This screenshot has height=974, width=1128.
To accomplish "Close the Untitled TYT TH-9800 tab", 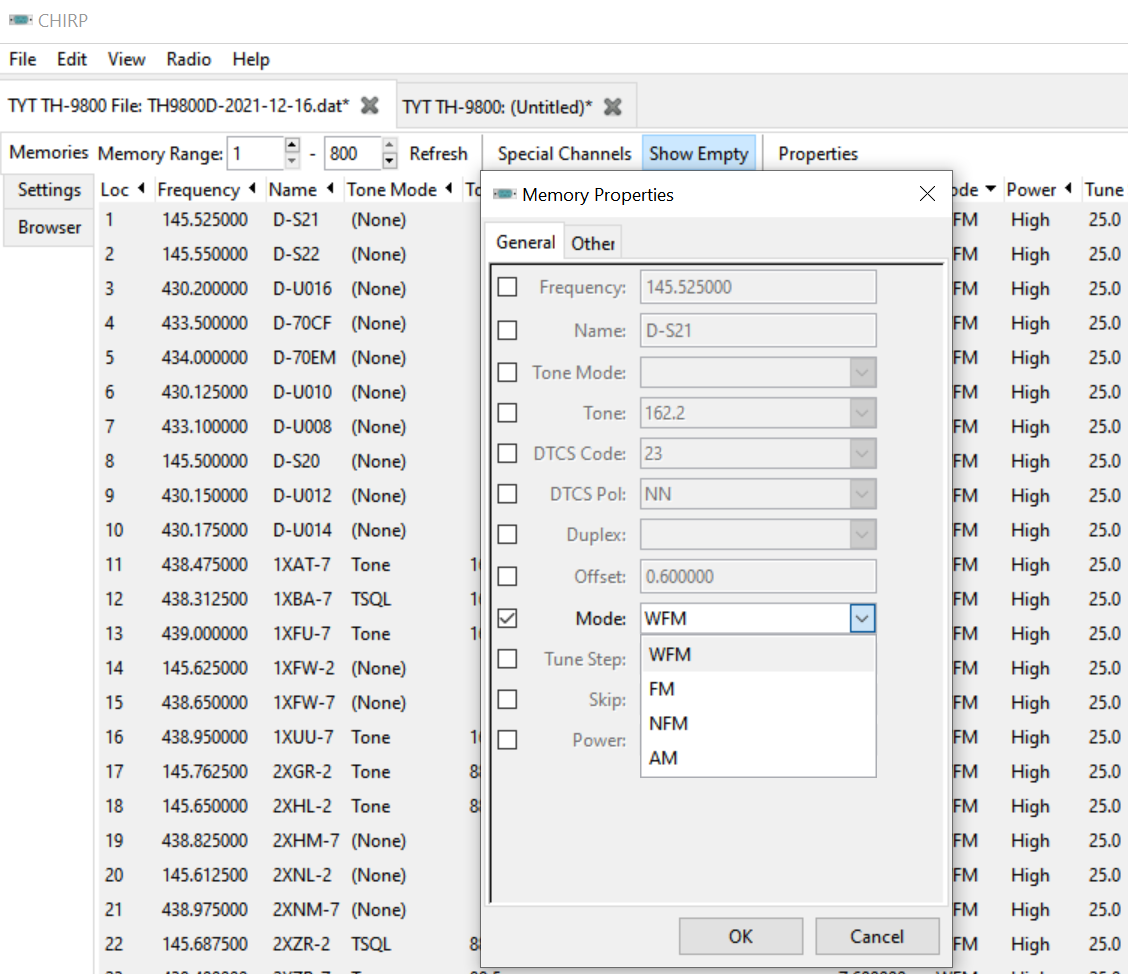I will click(613, 107).
